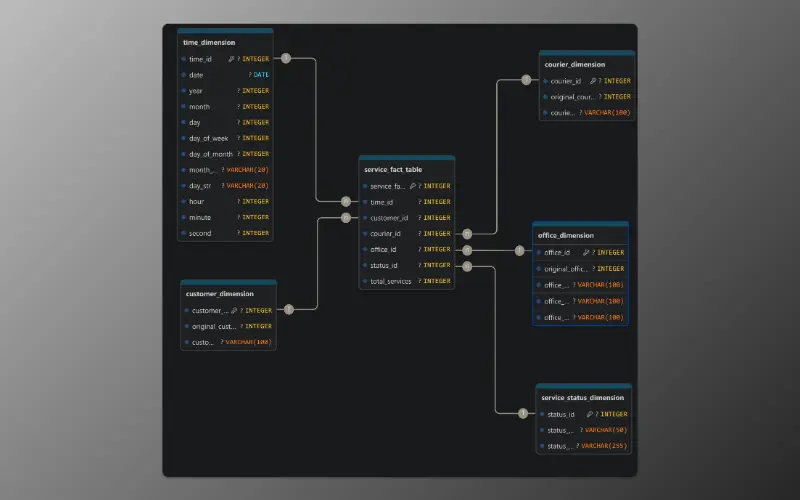The width and height of the screenshot is (800, 500).
Task: Select the 'n' marker next to fact table time_id
Action: 346,202
